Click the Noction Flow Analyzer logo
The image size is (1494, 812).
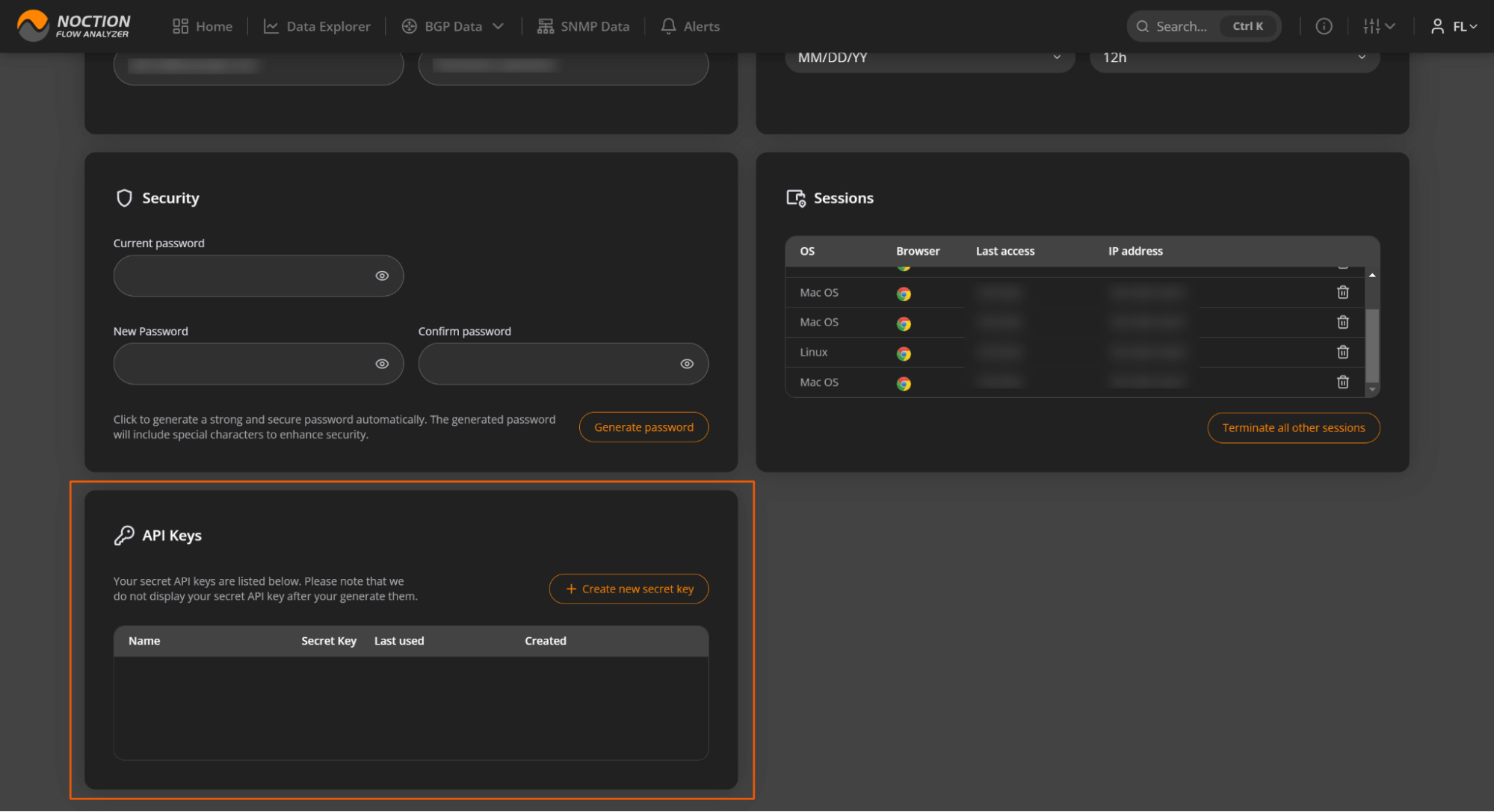pyautogui.click(x=74, y=25)
